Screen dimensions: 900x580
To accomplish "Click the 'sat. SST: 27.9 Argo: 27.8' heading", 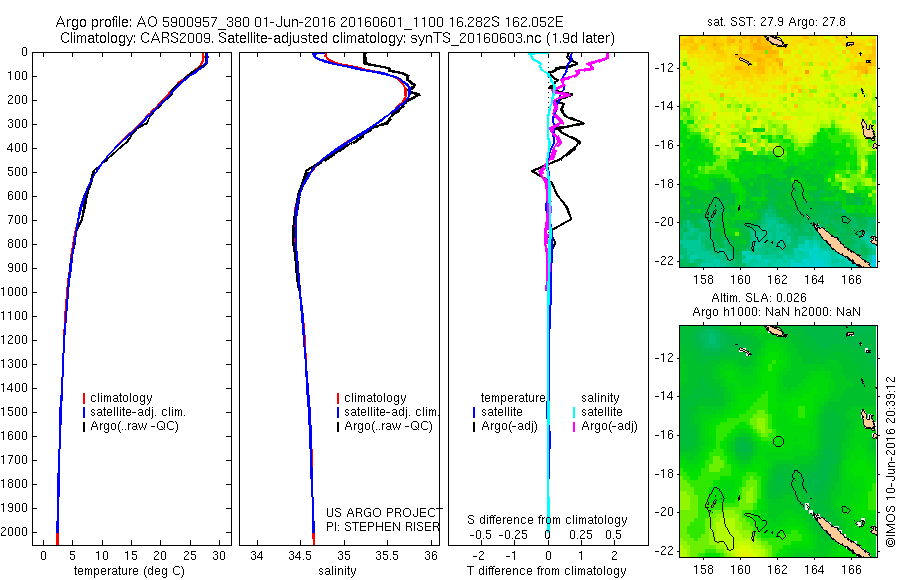I will tap(776, 22).
